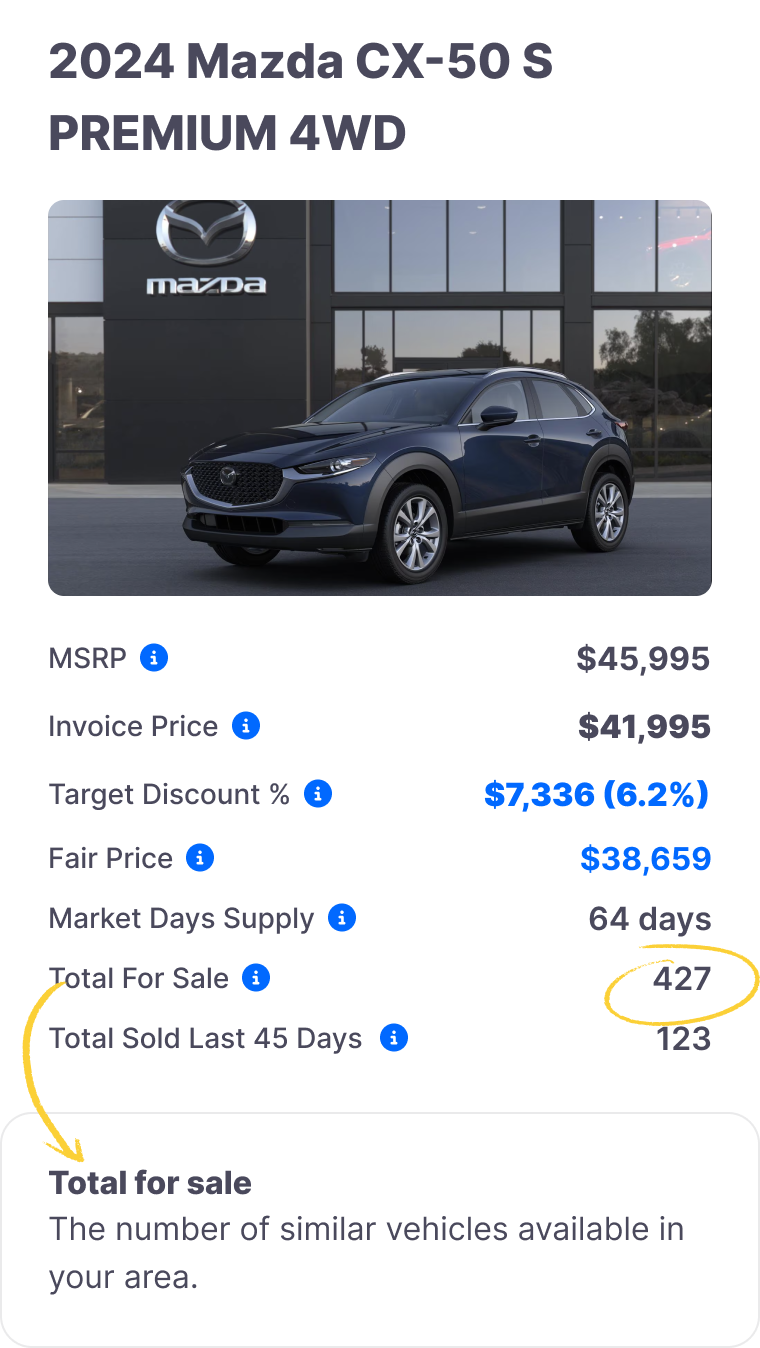
Task: Click the Total for sale tooltip heading
Action: tap(150, 1183)
